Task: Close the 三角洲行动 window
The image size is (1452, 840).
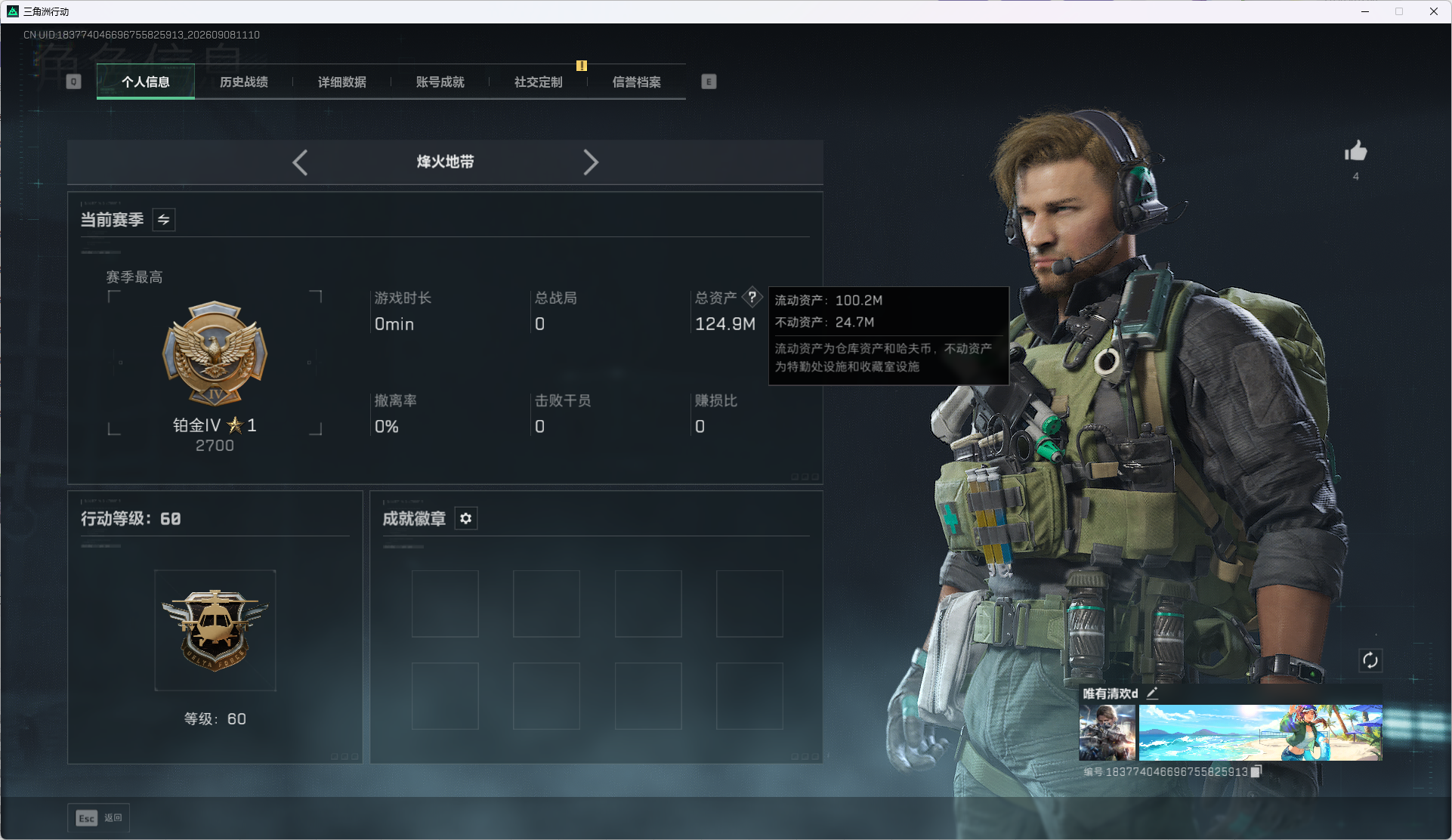Action: point(1433,11)
